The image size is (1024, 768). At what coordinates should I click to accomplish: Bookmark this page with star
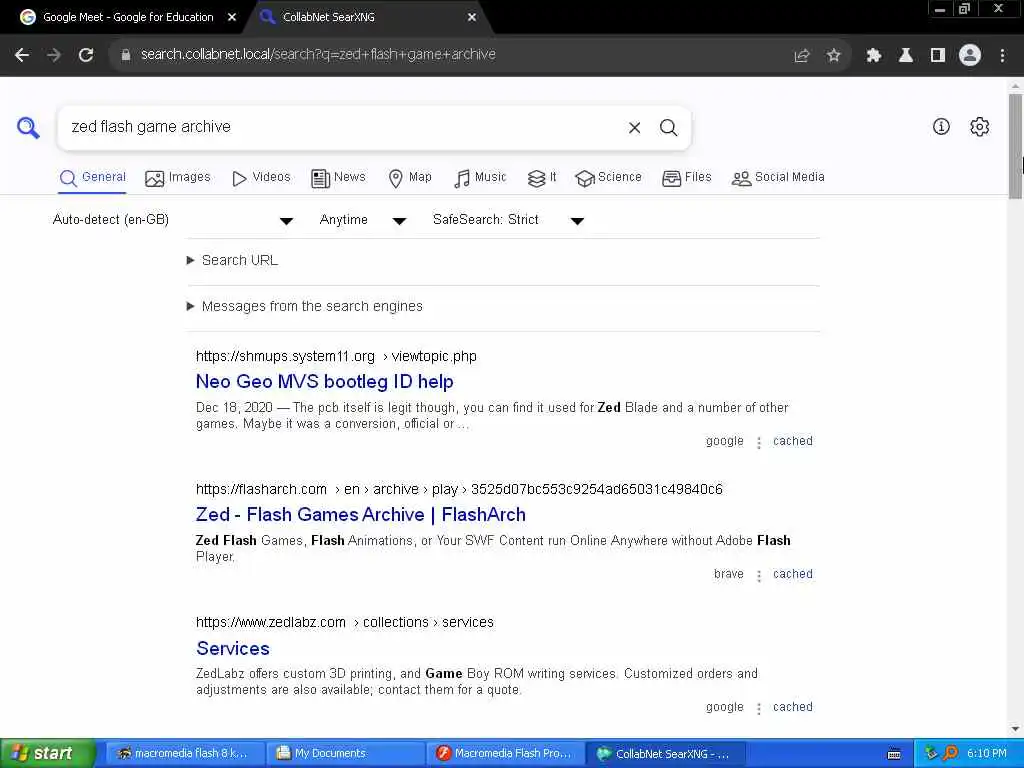[833, 56]
